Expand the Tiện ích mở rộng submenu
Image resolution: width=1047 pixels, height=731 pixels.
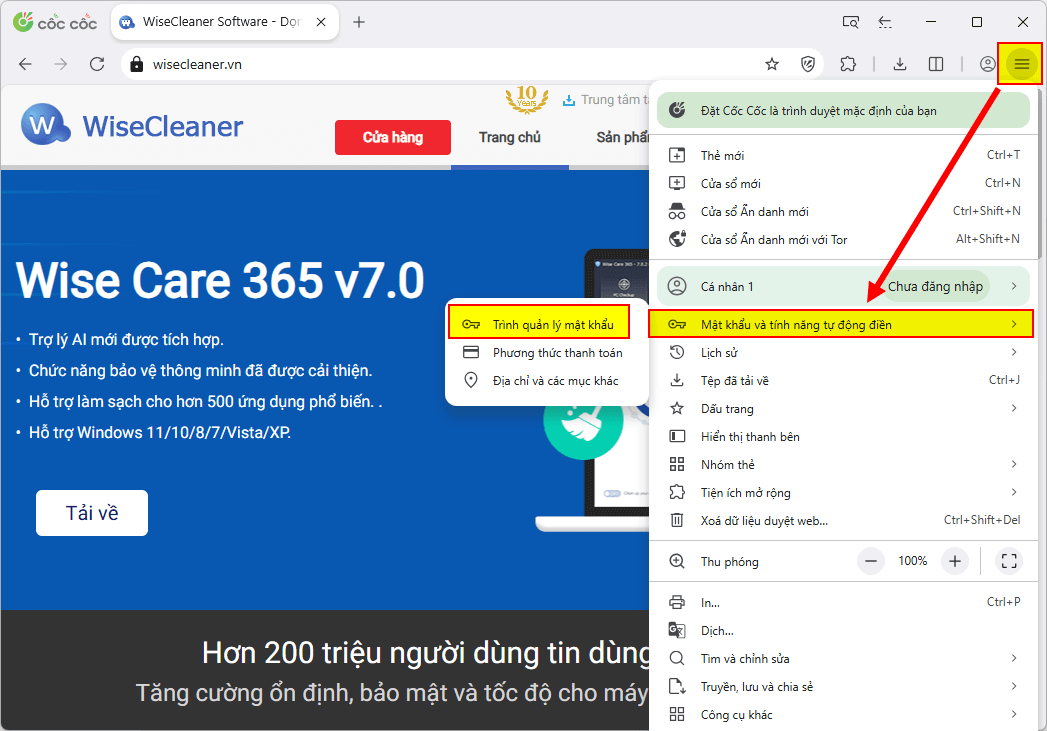843,493
